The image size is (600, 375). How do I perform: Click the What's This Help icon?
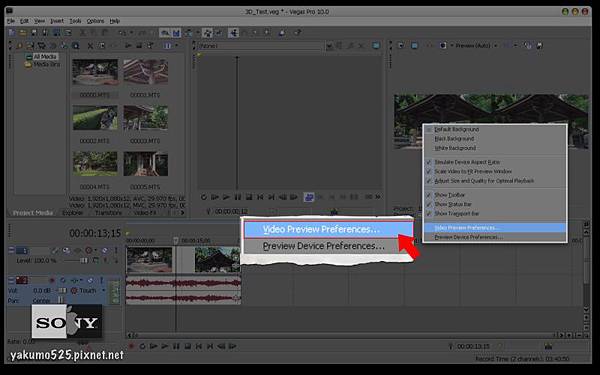click(297, 33)
